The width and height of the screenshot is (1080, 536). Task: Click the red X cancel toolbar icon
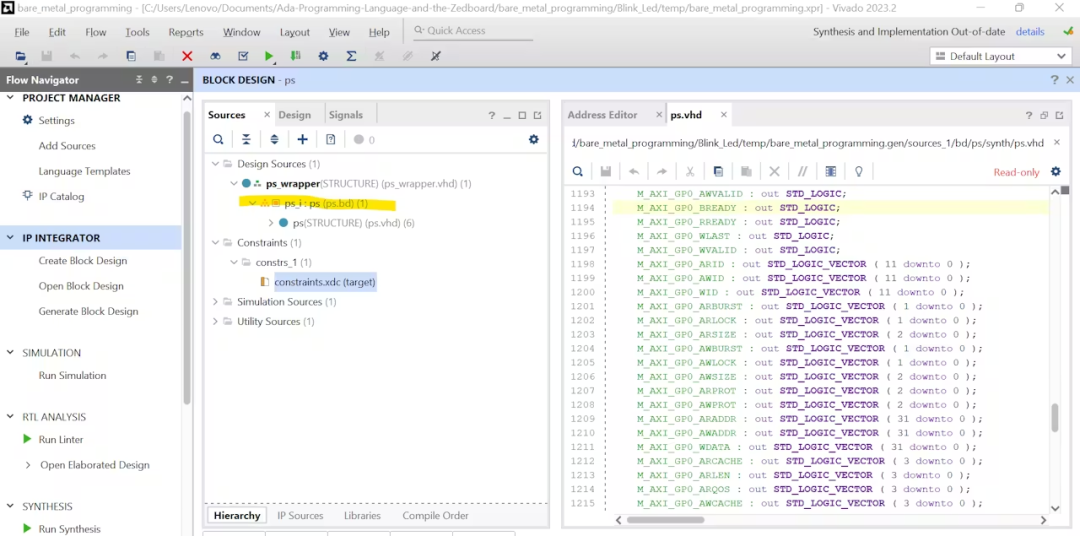coord(187,56)
